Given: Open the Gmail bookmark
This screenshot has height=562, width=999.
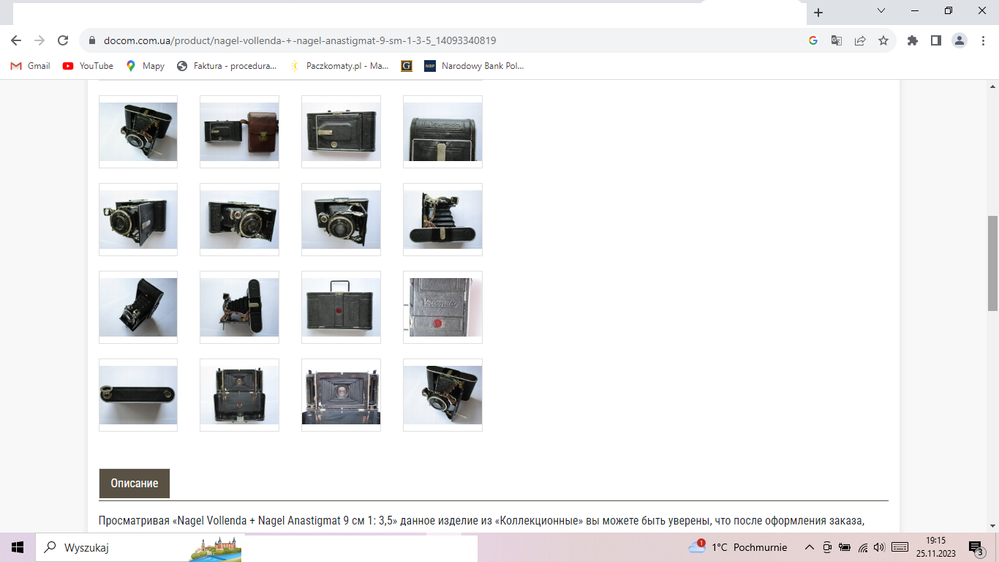Looking at the screenshot, I should (x=30, y=66).
